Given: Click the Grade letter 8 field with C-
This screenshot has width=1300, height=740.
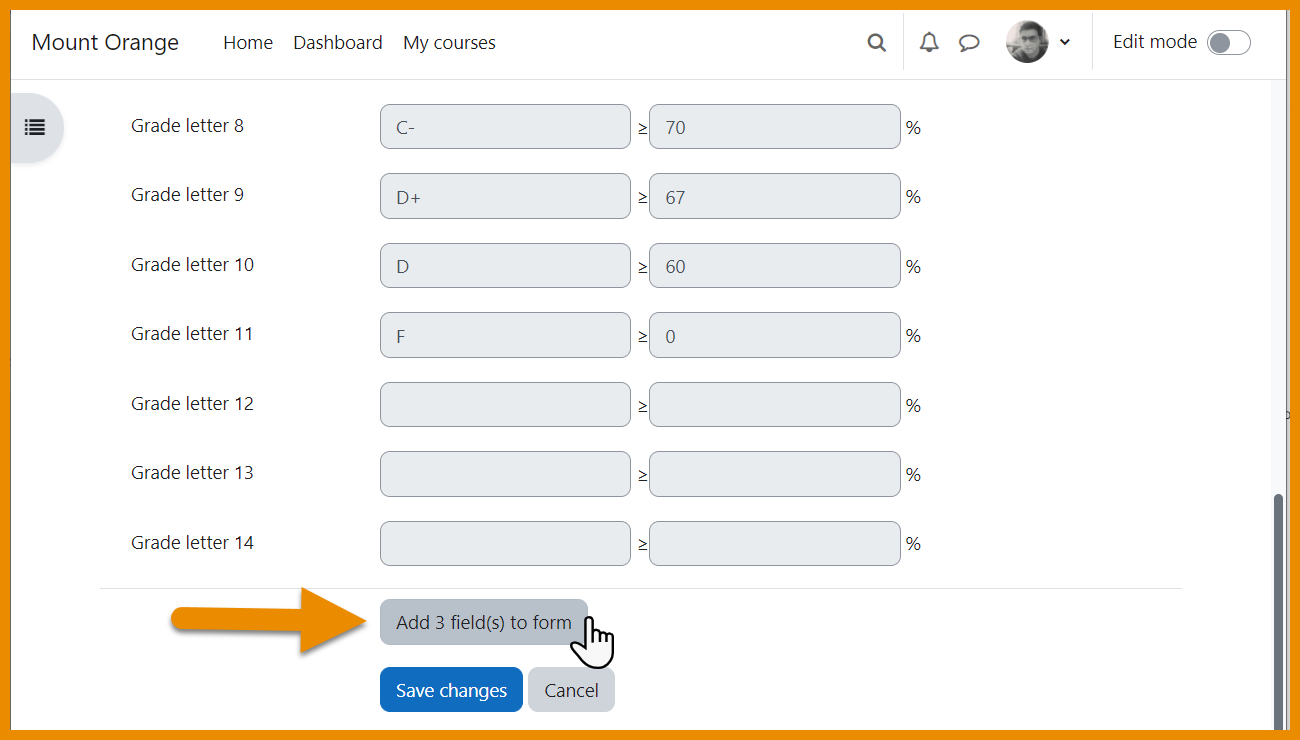Looking at the screenshot, I should [505, 127].
